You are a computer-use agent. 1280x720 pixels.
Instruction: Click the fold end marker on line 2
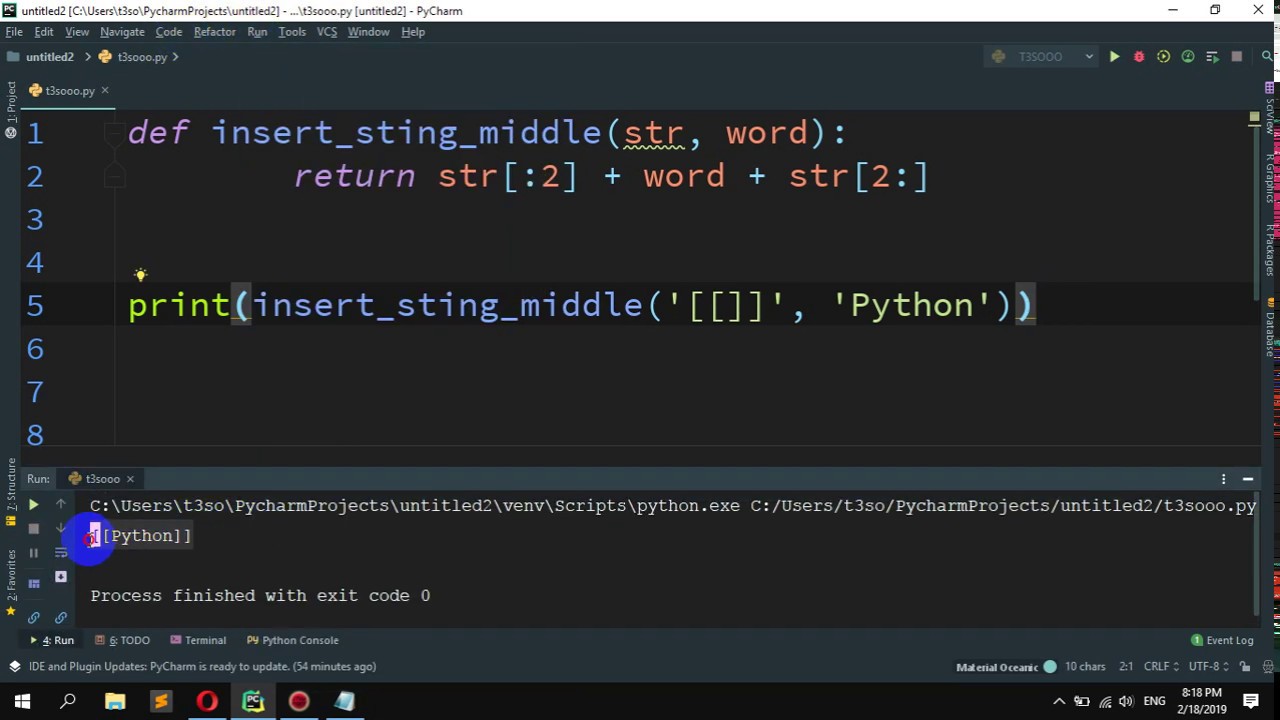[114, 177]
